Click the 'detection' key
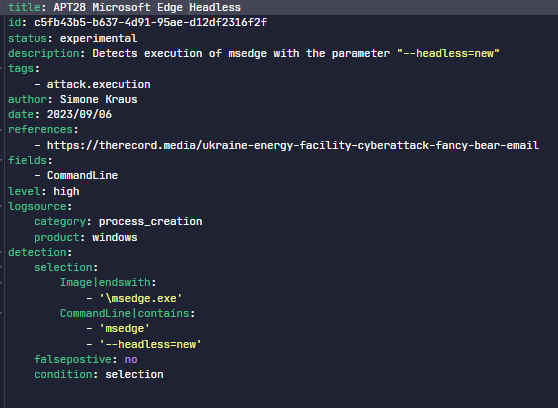The width and height of the screenshot is (558, 408). click(37, 252)
